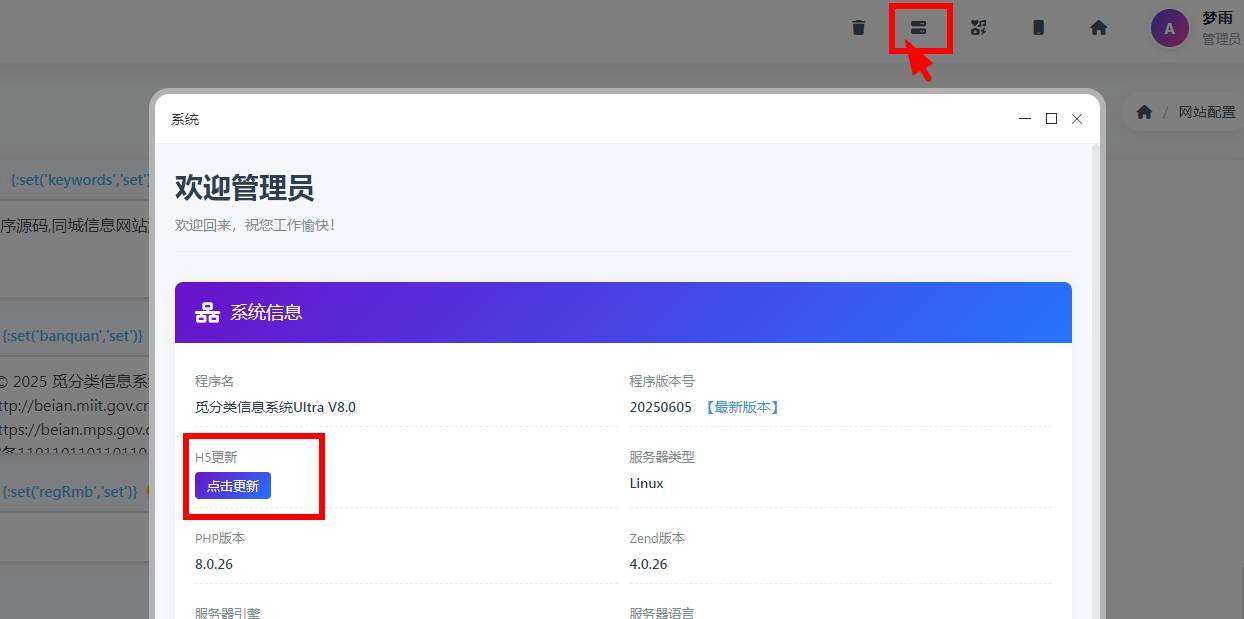Close the 系统 dialog
1244x619 pixels.
click(x=1077, y=119)
